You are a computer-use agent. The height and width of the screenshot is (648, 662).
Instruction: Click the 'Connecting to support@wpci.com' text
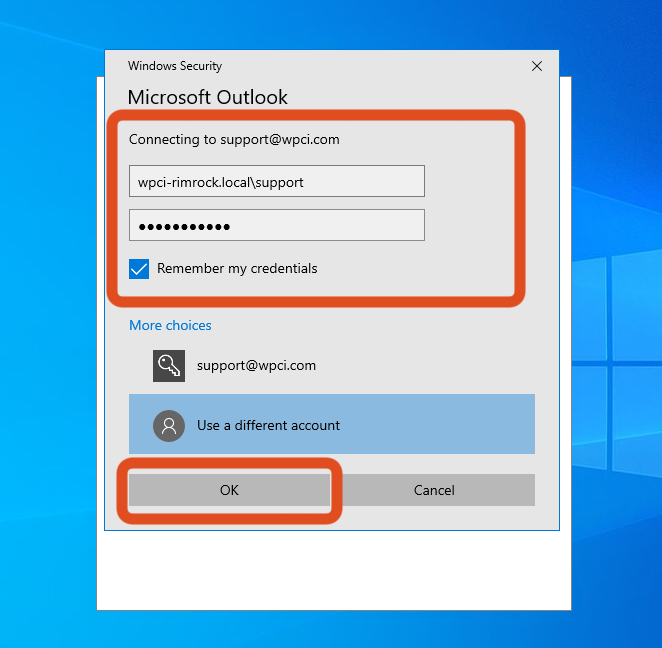pos(234,139)
